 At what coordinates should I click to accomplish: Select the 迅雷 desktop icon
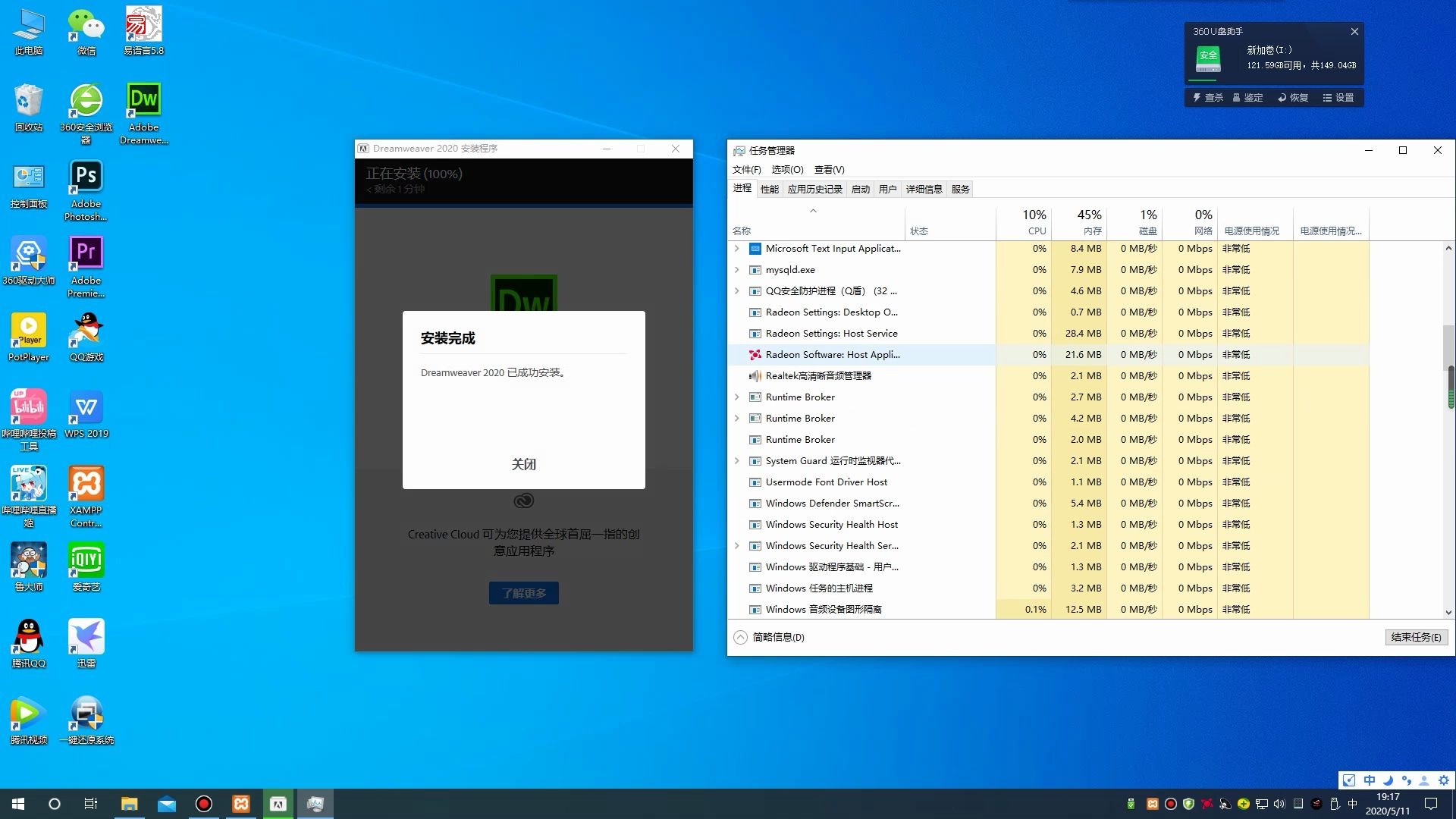coord(86,645)
